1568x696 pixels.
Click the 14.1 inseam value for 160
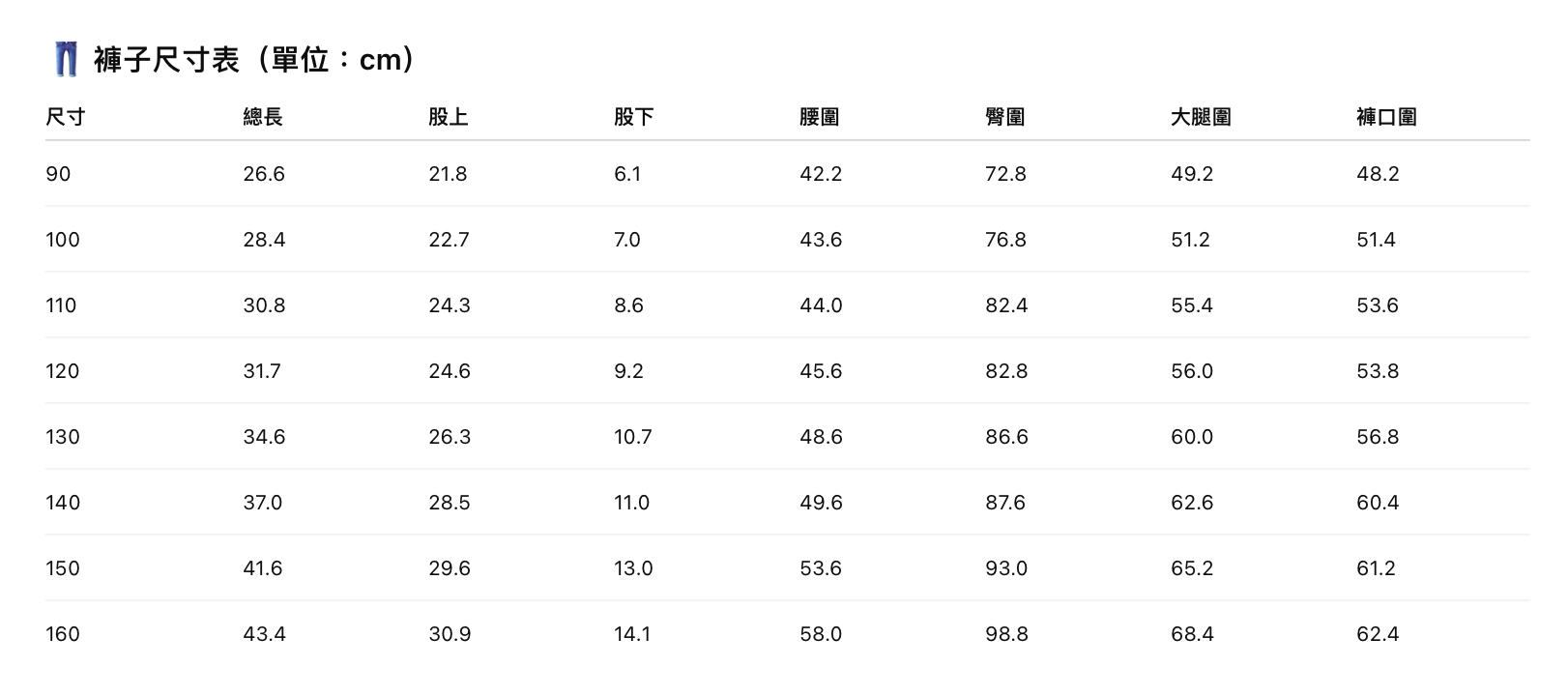pyautogui.click(x=632, y=634)
